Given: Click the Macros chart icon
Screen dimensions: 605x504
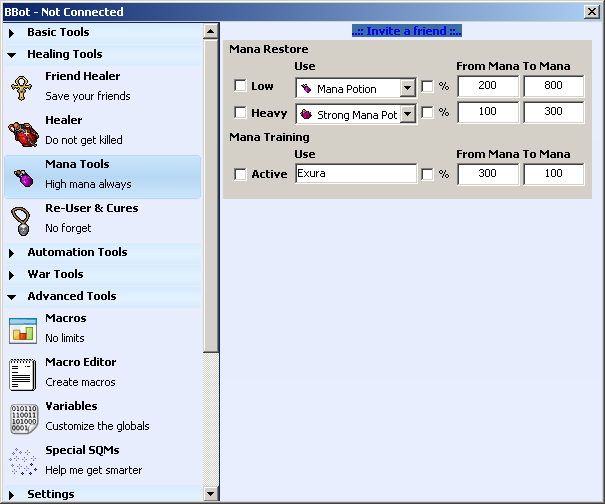Looking at the screenshot, I should tap(23, 329).
